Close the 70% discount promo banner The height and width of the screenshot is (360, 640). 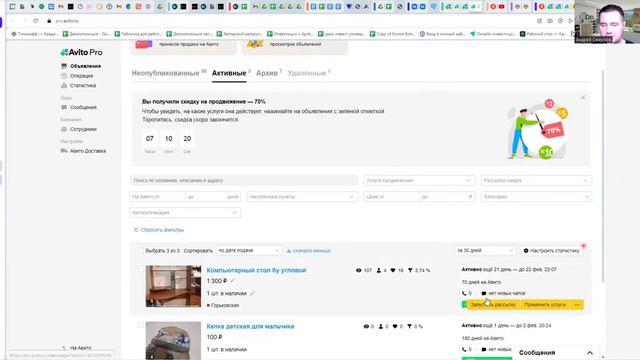coord(583,98)
